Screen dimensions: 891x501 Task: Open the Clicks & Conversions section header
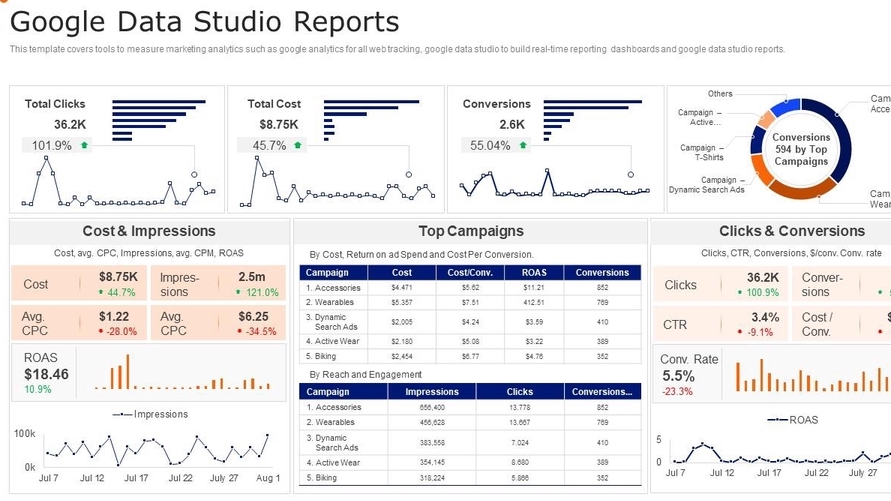tap(792, 231)
